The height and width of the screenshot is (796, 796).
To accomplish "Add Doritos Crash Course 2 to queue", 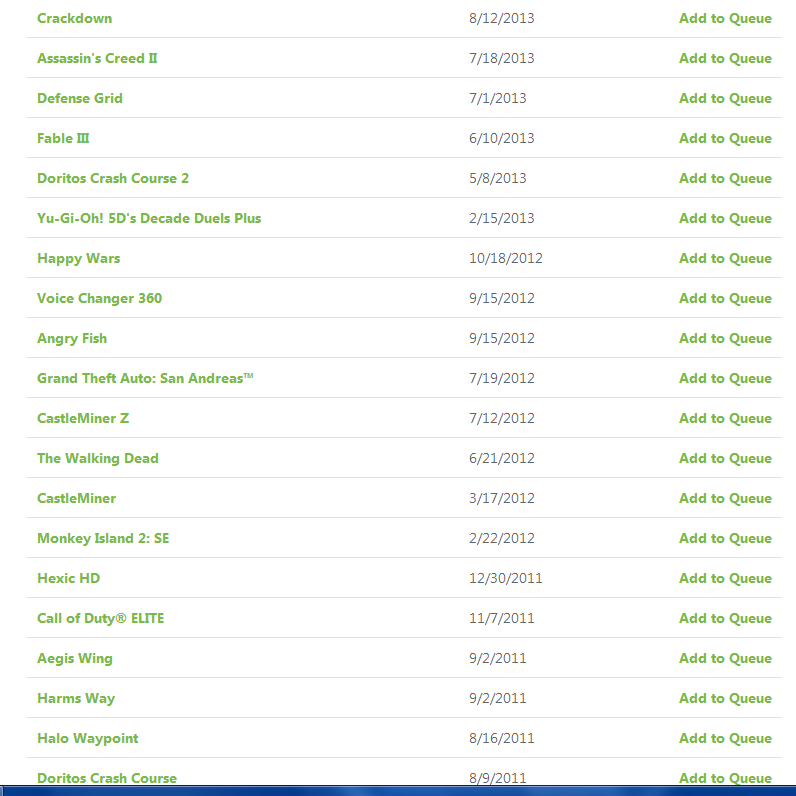I will point(725,178).
